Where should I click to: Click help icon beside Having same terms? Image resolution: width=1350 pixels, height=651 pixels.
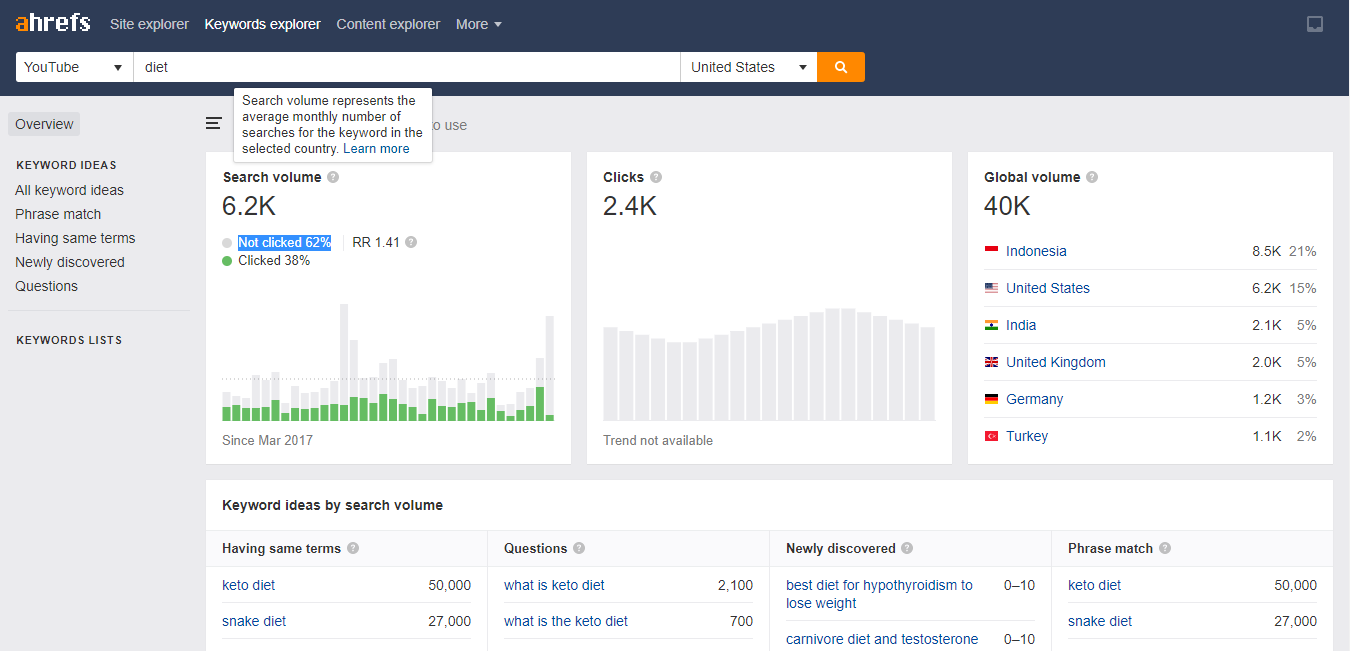(x=353, y=548)
